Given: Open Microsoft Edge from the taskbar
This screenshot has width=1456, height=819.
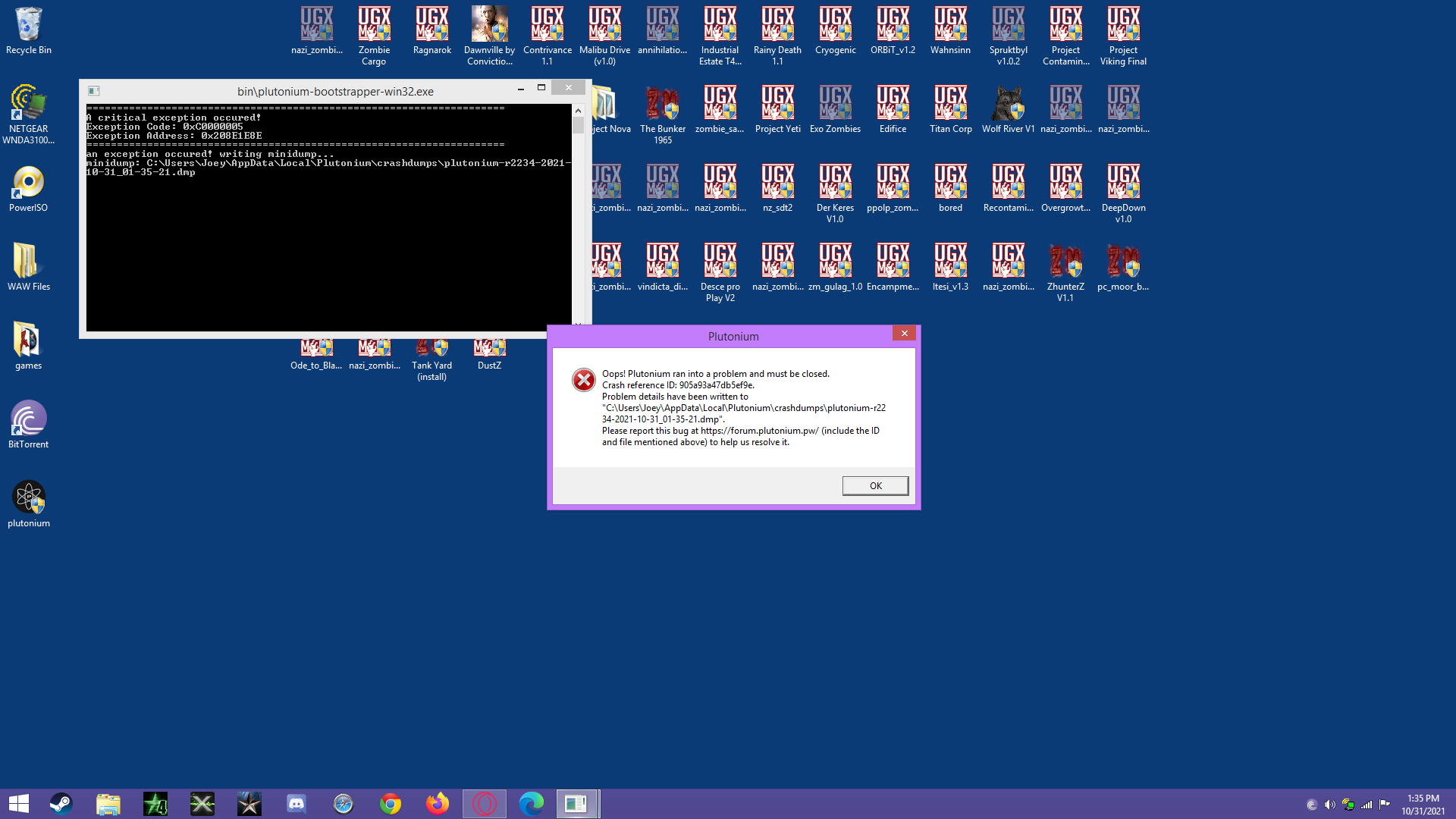Looking at the screenshot, I should 532,804.
